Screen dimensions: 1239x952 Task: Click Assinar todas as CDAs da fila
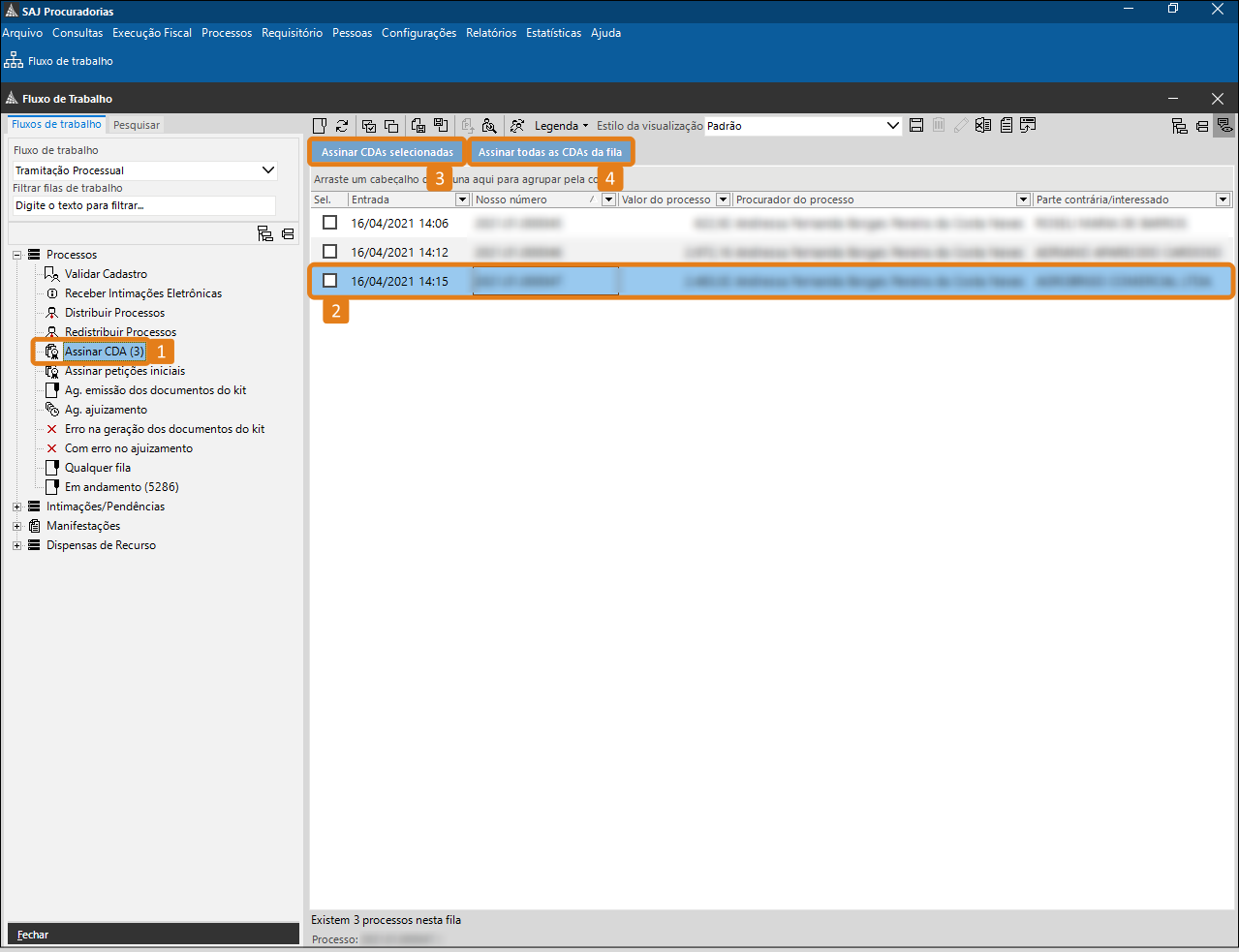(549, 152)
